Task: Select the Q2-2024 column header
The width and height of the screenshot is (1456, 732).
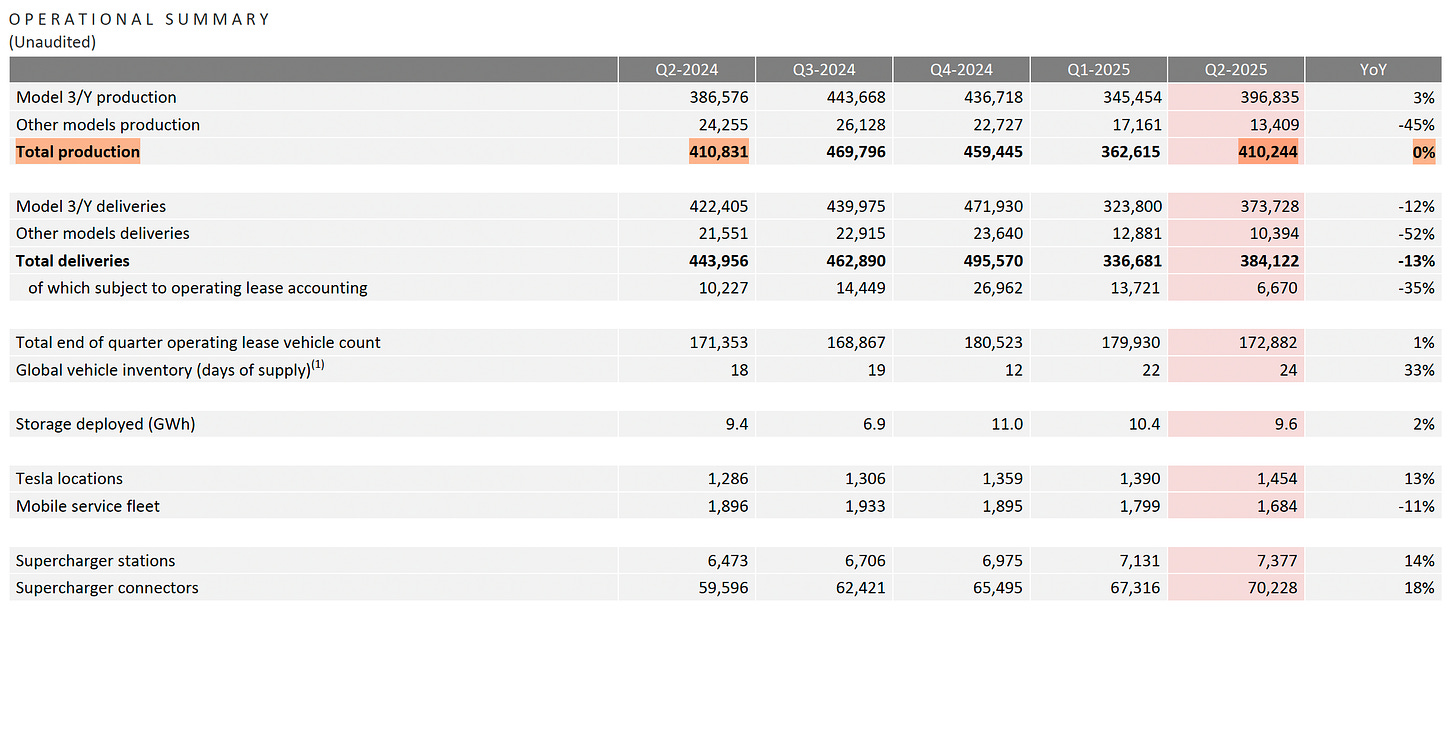Action: [686, 70]
